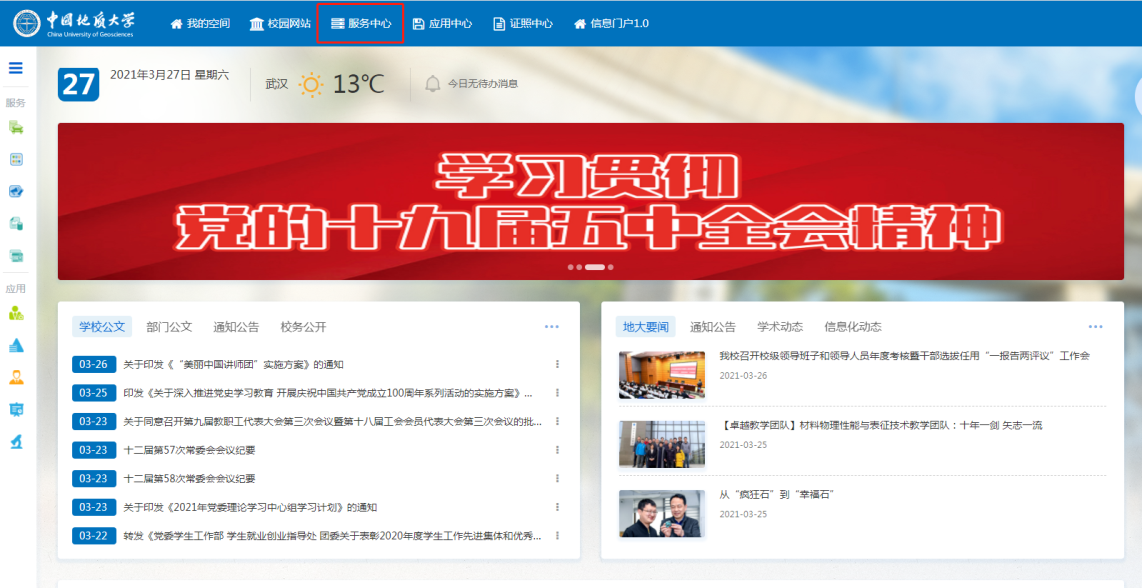Viewport: 1142px width, 588px height.
Task: Click the blue triangle icon under 应用
Action: click(x=16, y=345)
